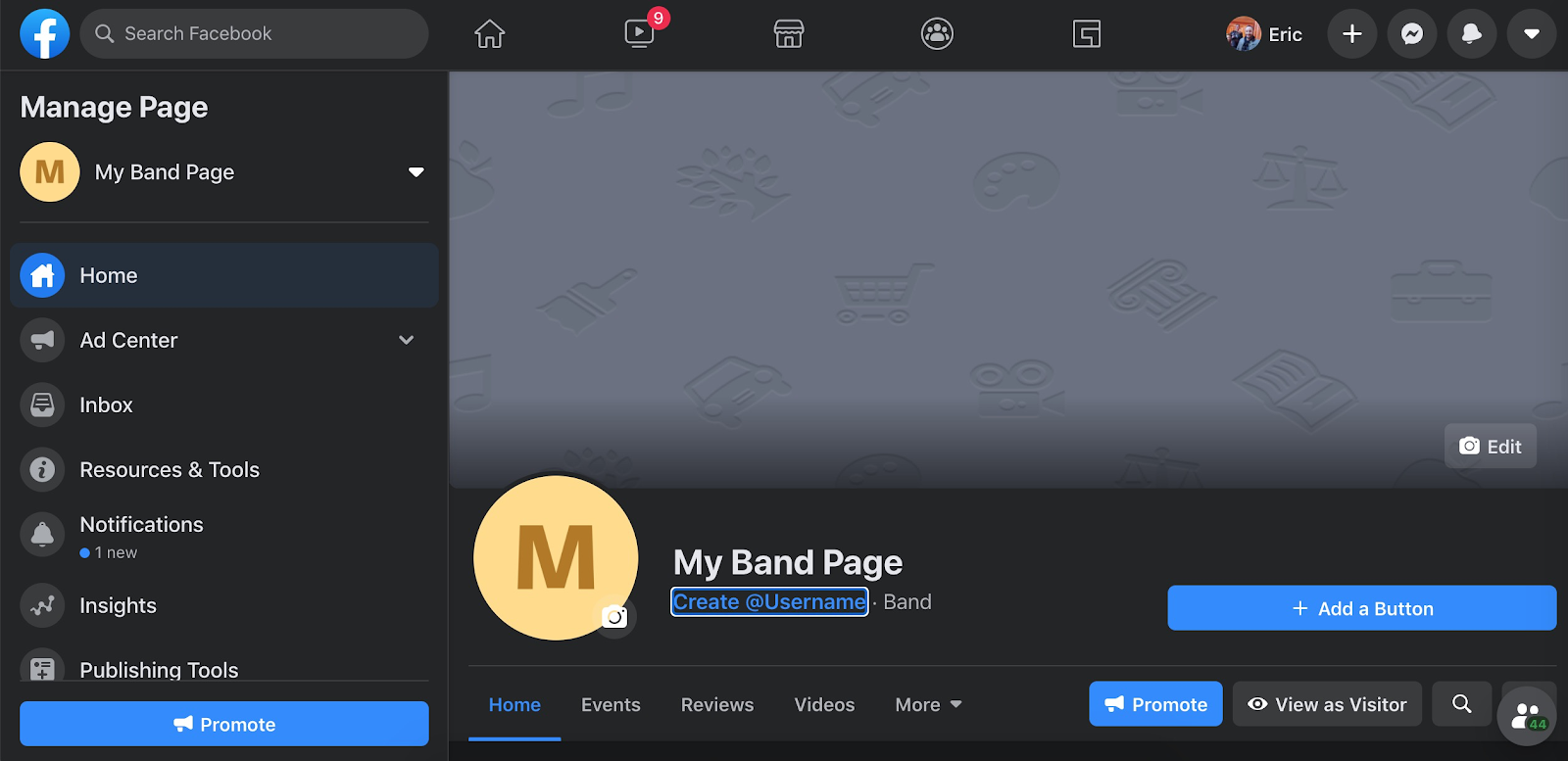
Task: Click the plus Create icon
Action: click(1352, 34)
